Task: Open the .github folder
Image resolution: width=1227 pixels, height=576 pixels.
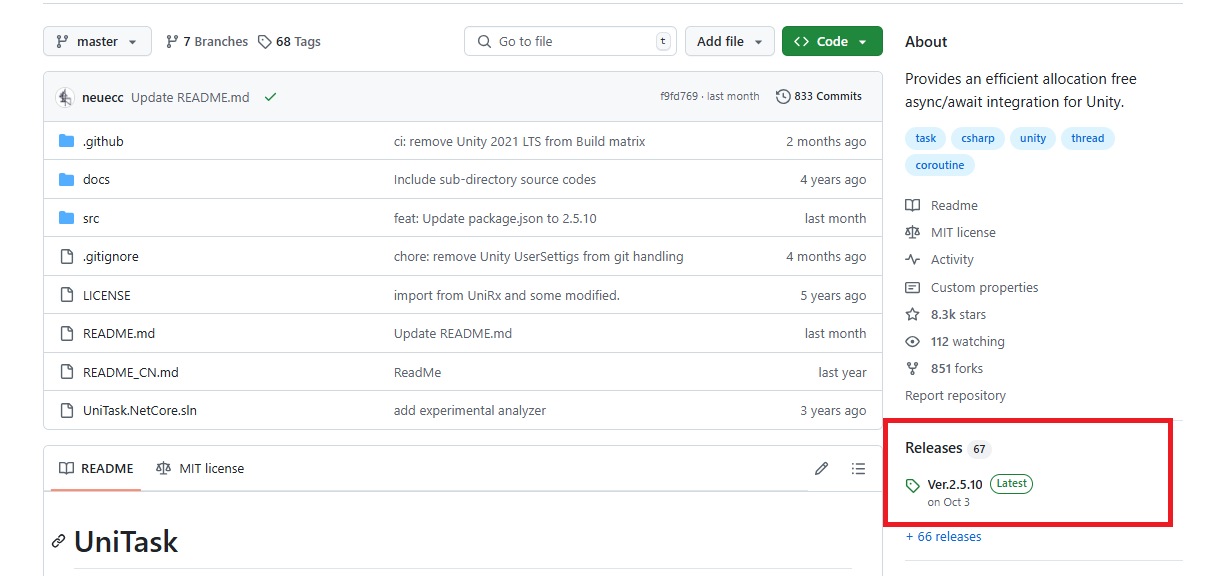Action: tap(103, 142)
